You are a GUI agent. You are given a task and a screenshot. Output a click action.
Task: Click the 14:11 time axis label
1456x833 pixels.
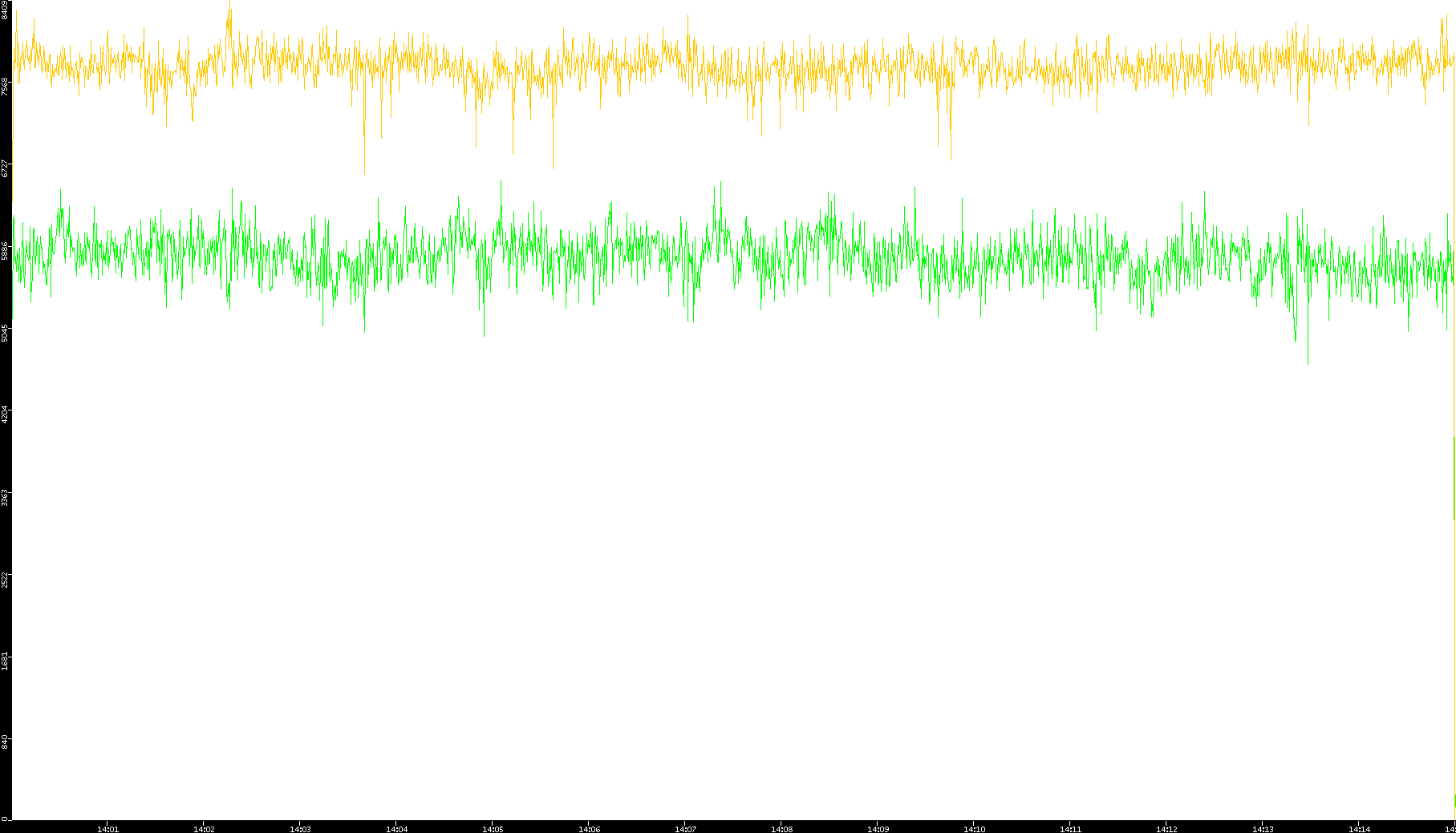[1070, 829]
